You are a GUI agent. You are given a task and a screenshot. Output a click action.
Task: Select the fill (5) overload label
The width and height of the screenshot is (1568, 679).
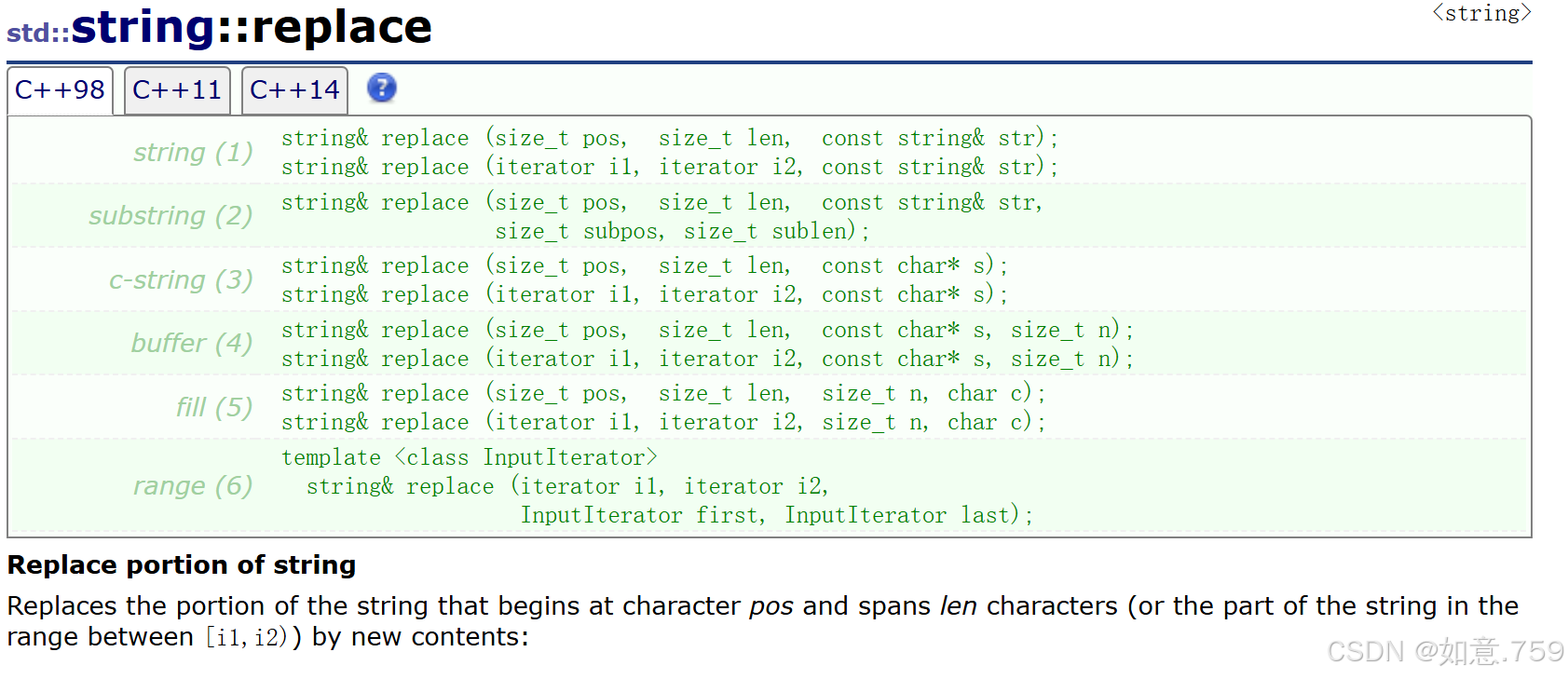click(x=214, y=407)
